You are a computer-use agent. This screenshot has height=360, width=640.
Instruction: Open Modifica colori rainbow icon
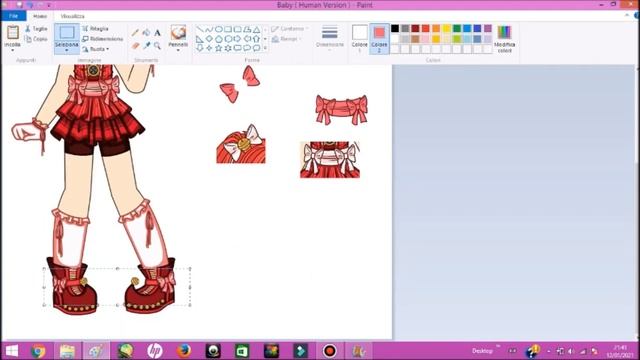(504, 32)
